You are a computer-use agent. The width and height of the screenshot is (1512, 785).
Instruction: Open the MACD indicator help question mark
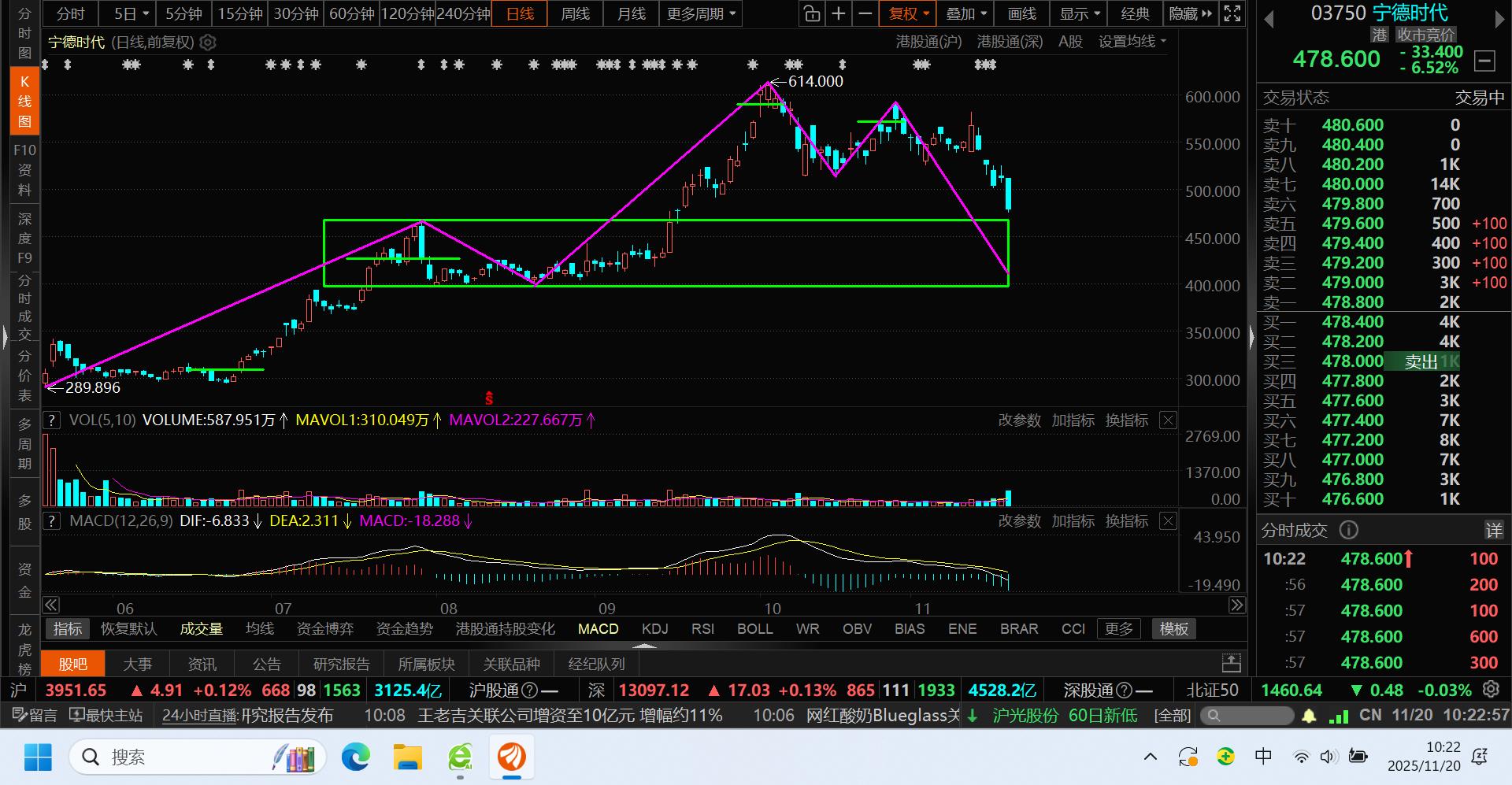[51, 520]
